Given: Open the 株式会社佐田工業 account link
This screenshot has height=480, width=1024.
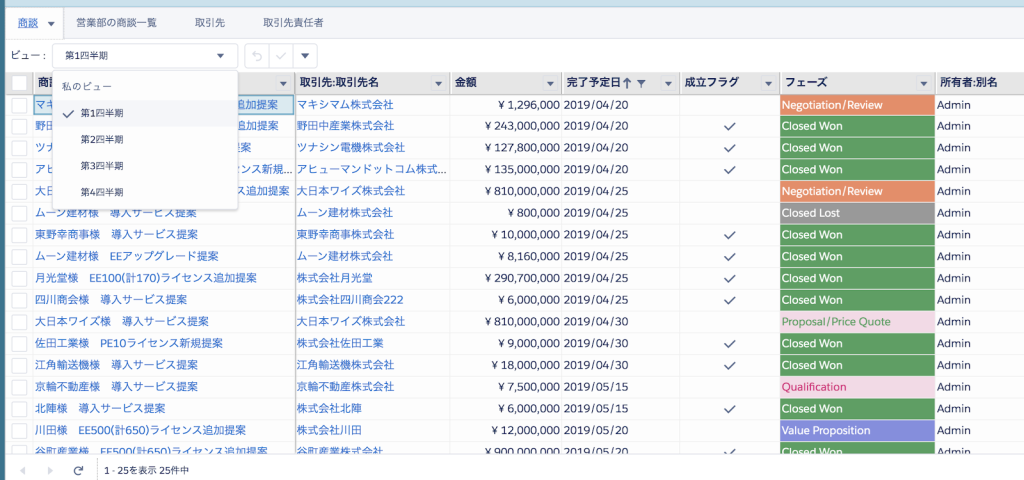Looking at the screenshot, I should (x=340, y=343).
